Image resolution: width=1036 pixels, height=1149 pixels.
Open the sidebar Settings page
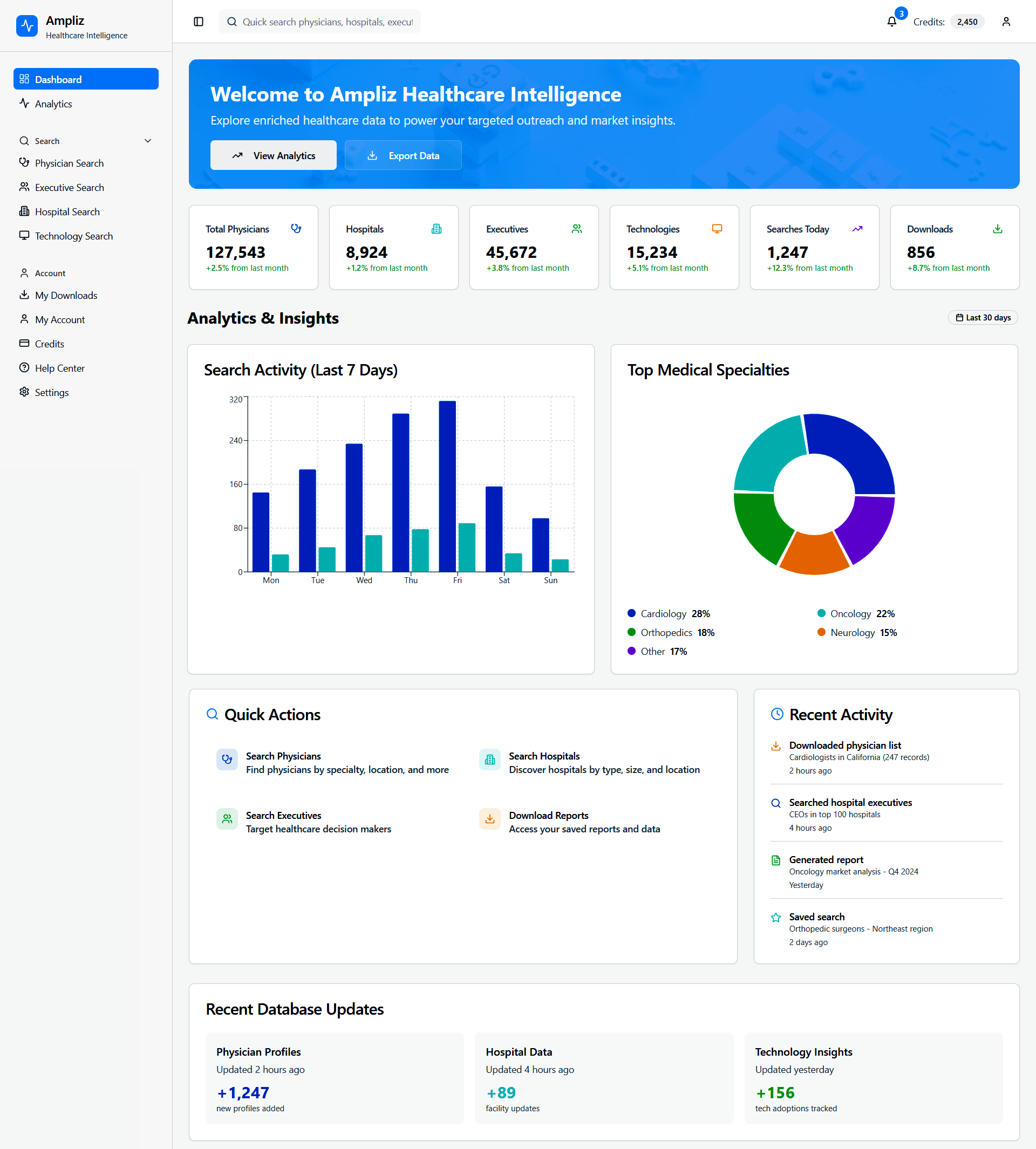(51, 393)
